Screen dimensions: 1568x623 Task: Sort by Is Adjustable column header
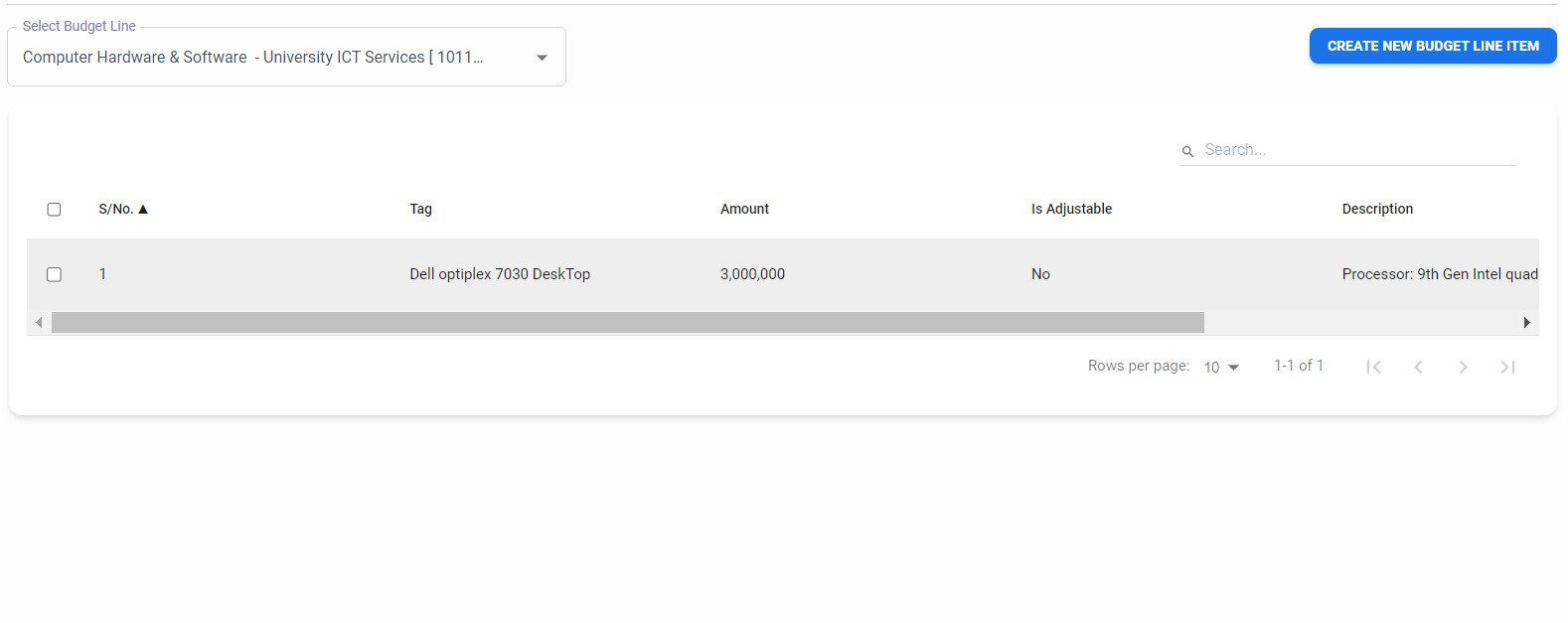click(1071, 209)
